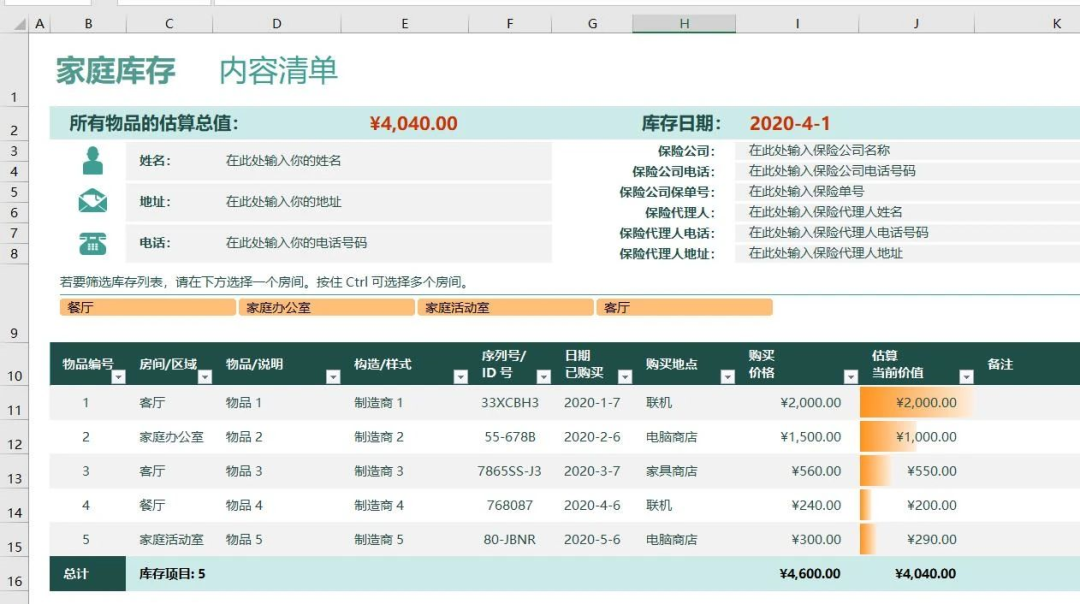Open the 物品/说明 filter dropdown
1080x604 pixels.
point(333,377)
